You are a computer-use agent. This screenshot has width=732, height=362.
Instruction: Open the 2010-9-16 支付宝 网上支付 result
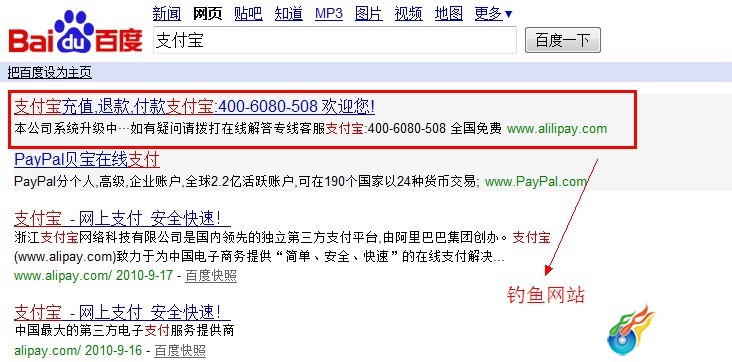[x=122, y=312]
